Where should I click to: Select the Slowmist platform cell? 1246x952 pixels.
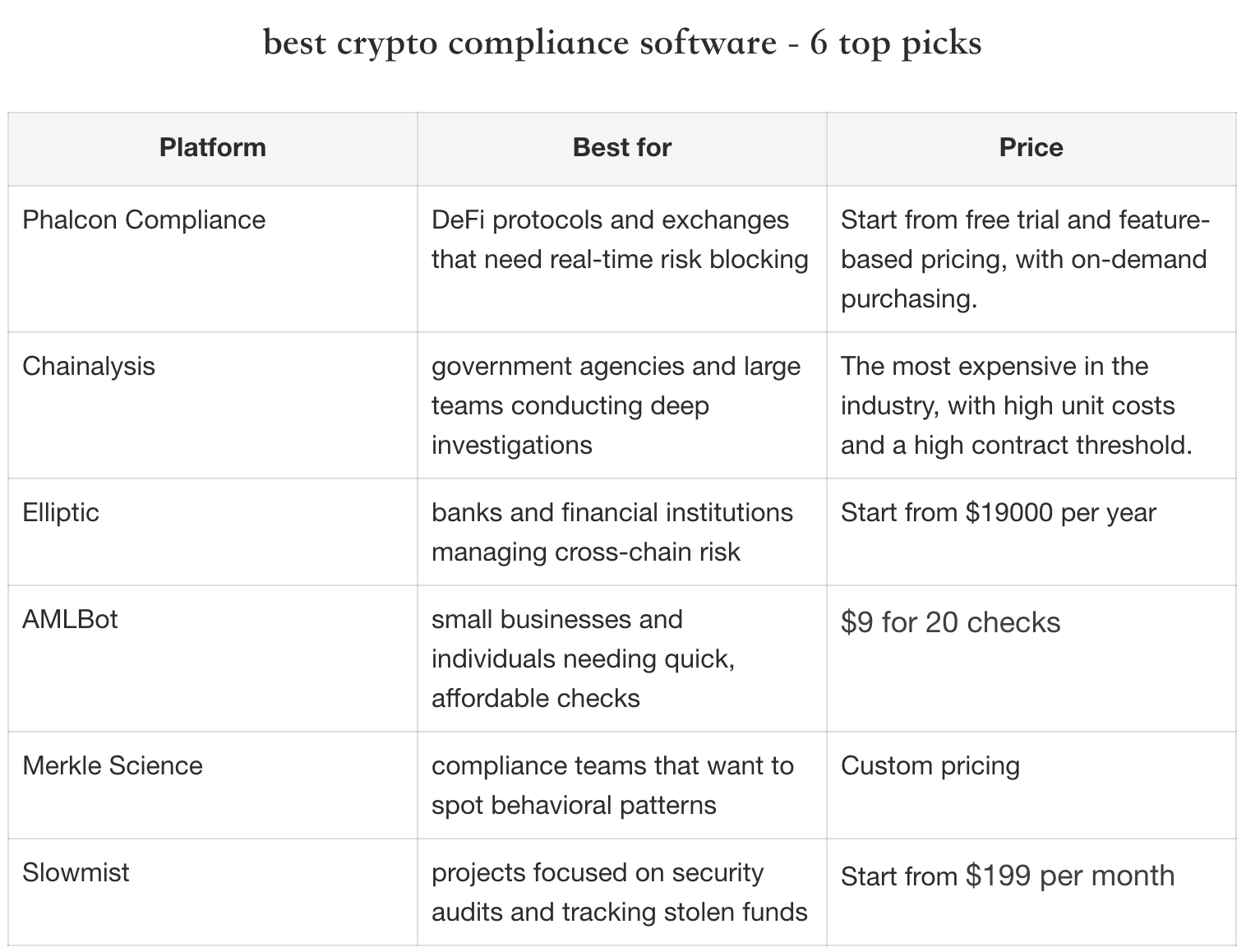tap(76, 872)
